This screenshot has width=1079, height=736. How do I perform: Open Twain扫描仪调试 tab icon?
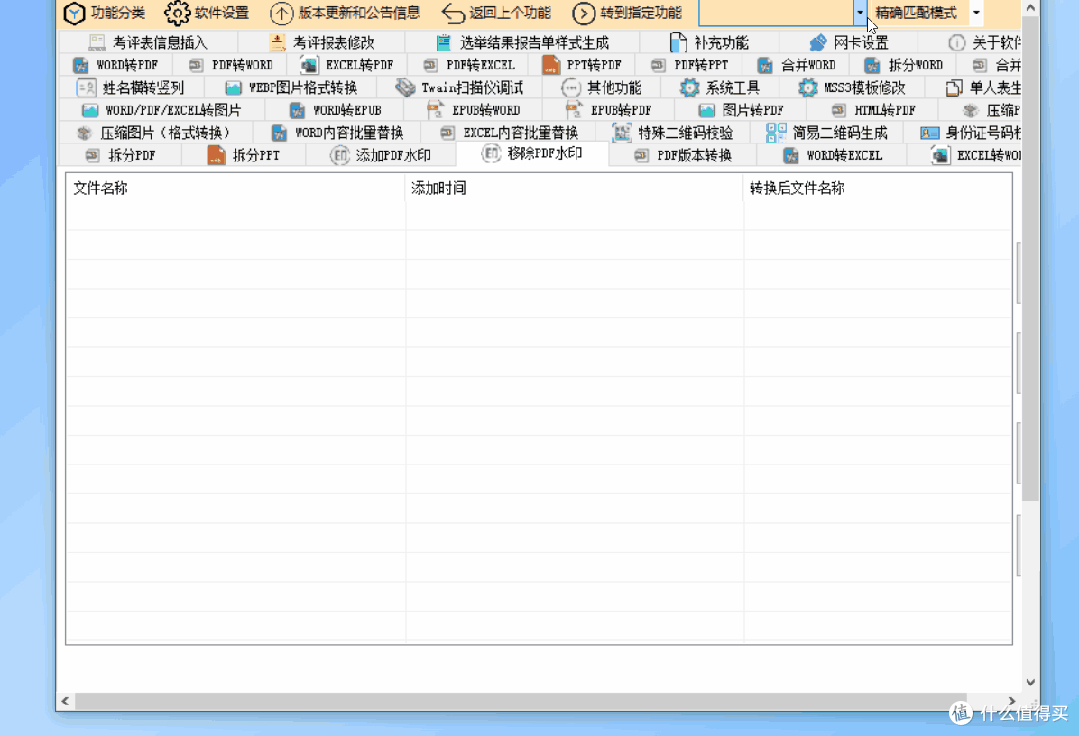[x=405, y=88]
